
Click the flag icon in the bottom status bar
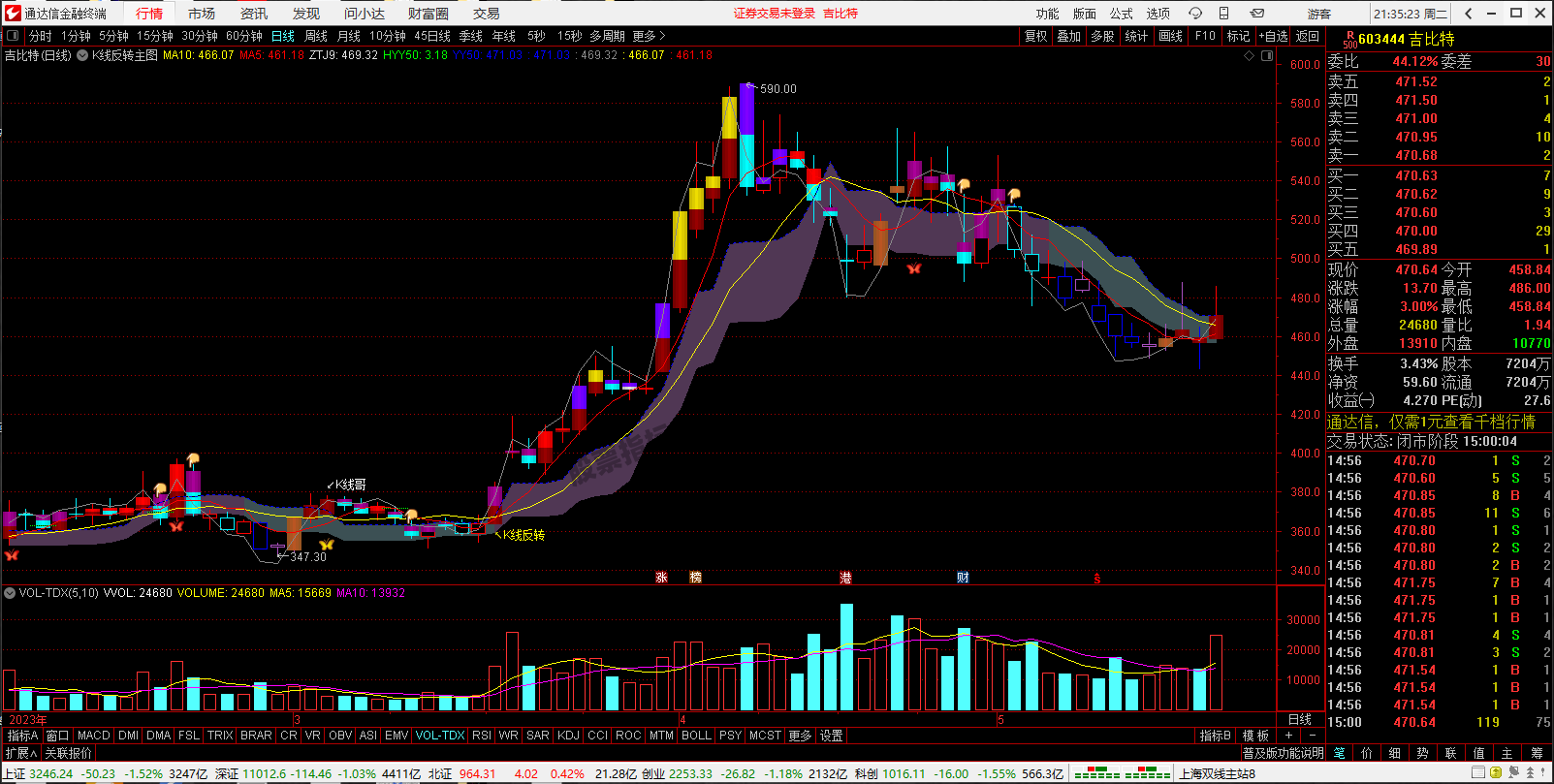[1516, 773]
